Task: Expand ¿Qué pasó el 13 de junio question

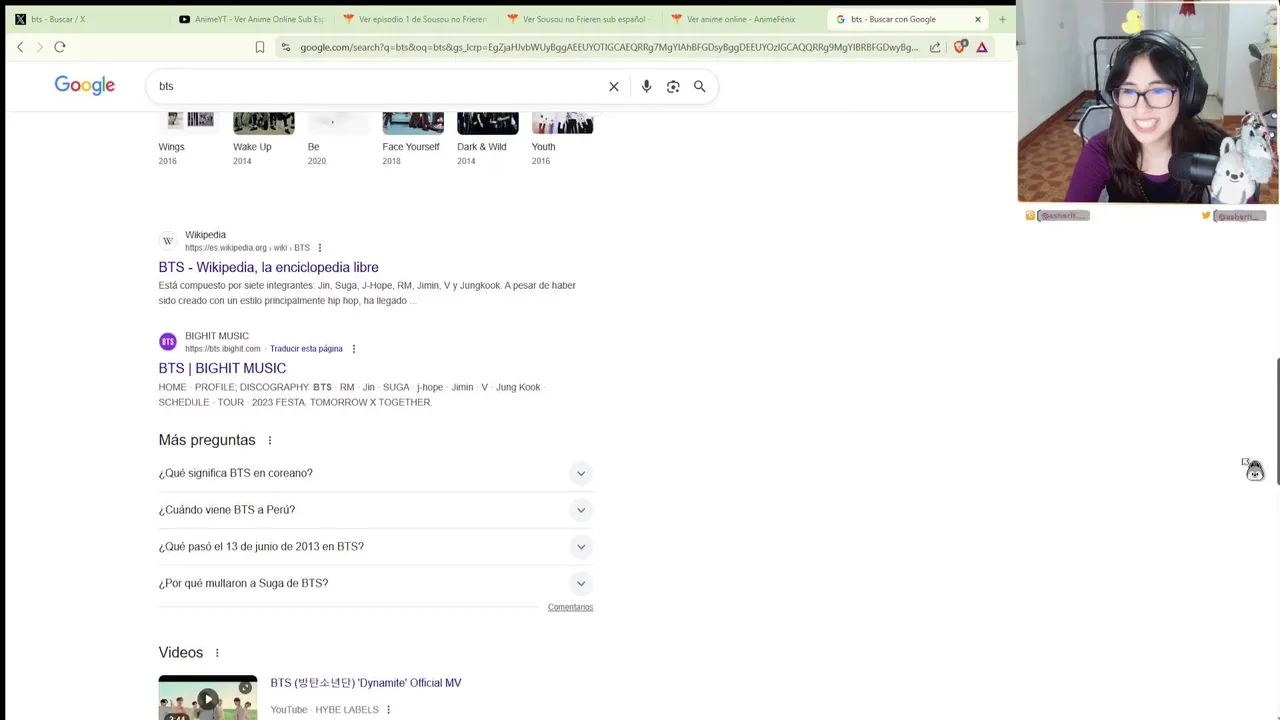Action: tap(376, 547)
